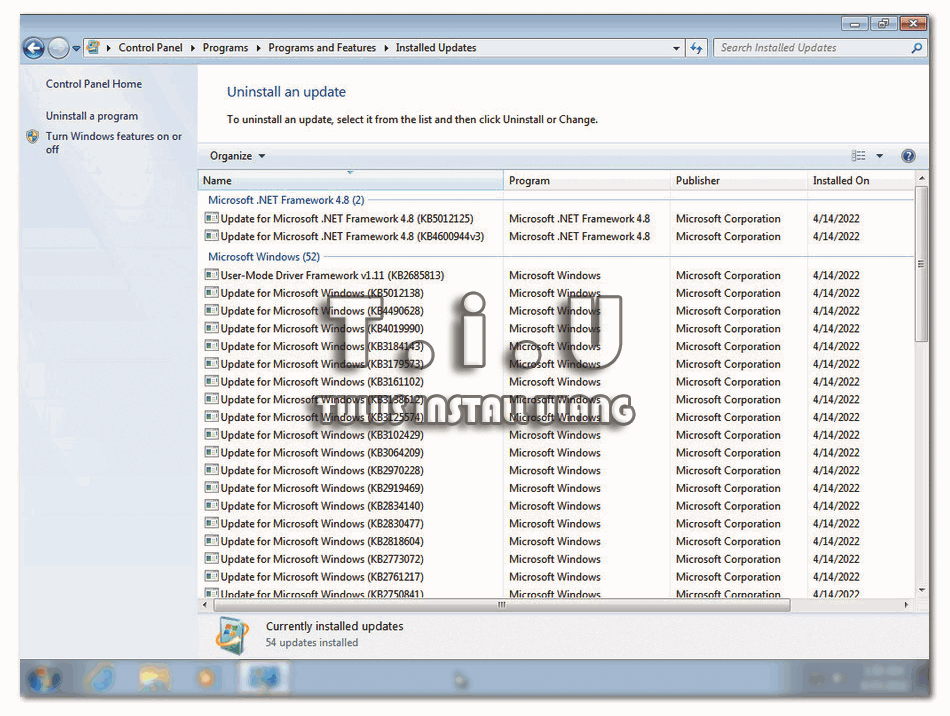Sort by the Name column header
This screenshot has height=716, width=950.
pyautogui.click(x=351, y=181)
